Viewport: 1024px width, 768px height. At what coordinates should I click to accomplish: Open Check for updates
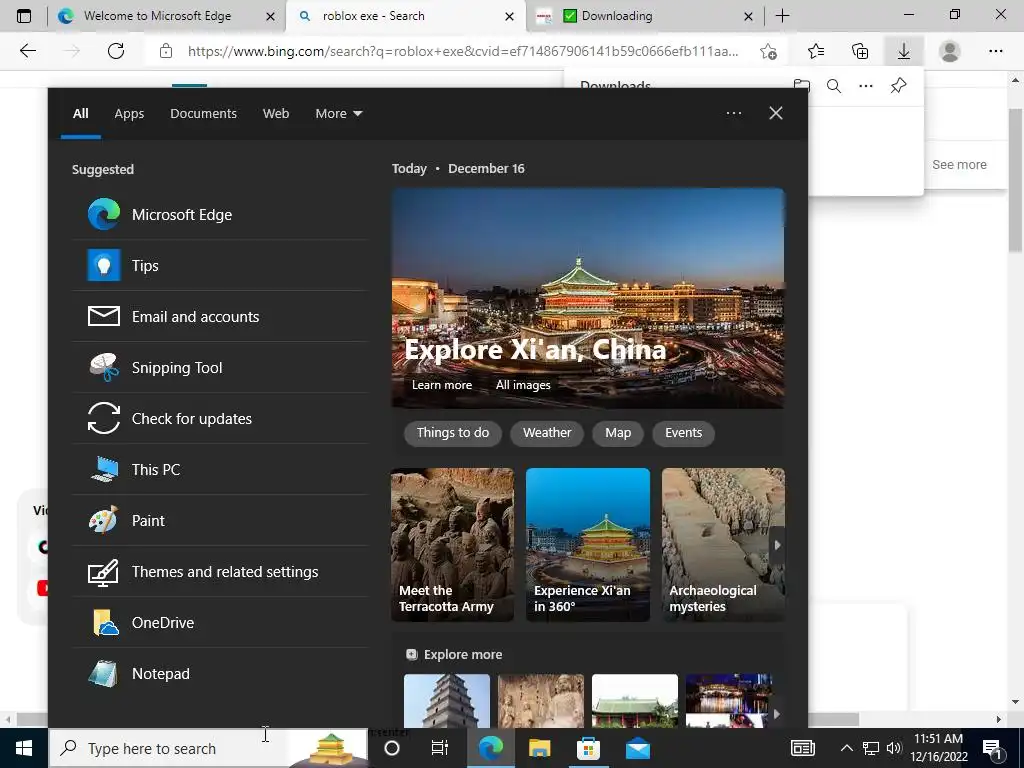click(220, 418)
